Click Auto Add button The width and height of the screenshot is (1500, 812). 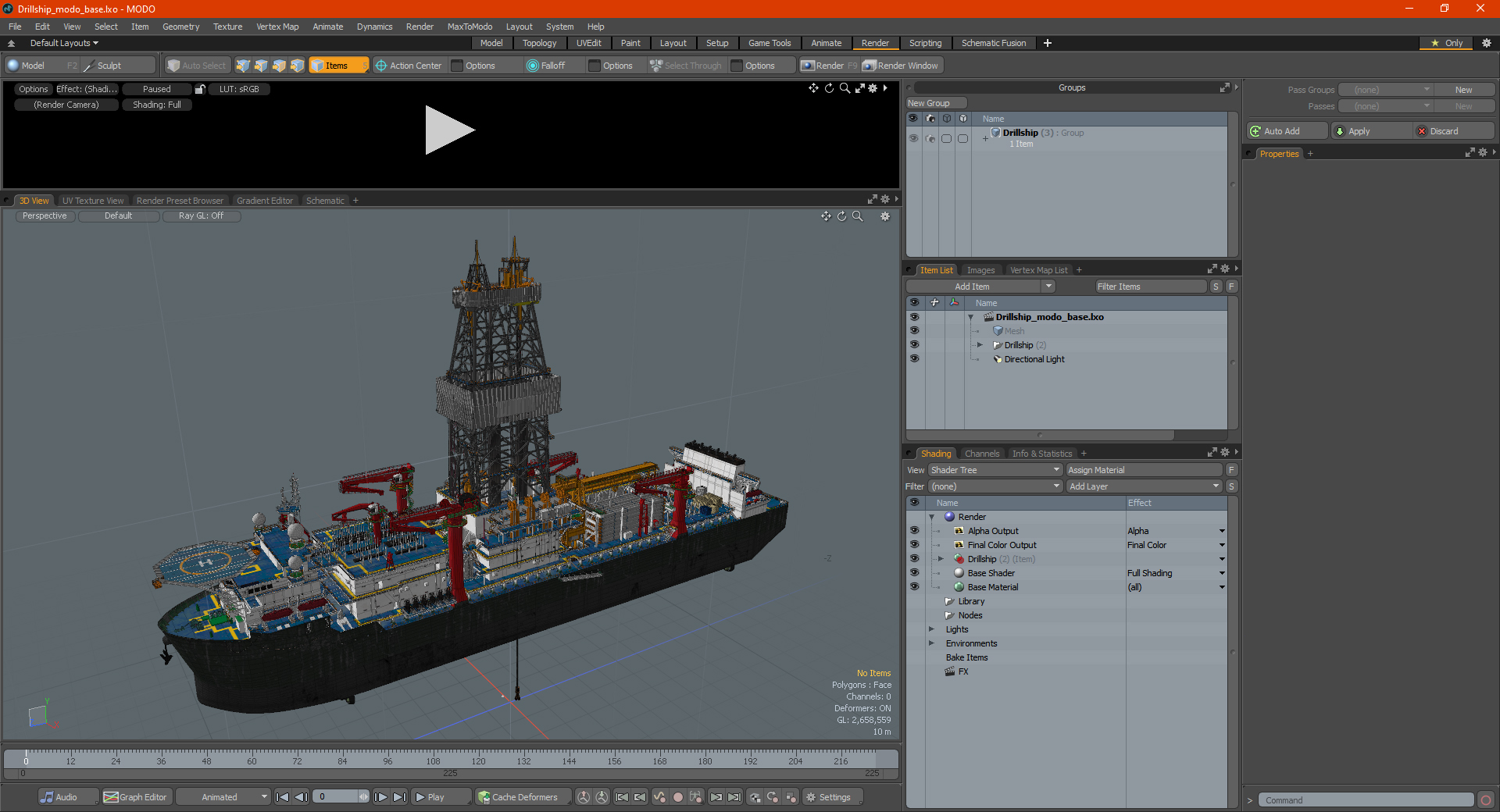click(1287, 131)
